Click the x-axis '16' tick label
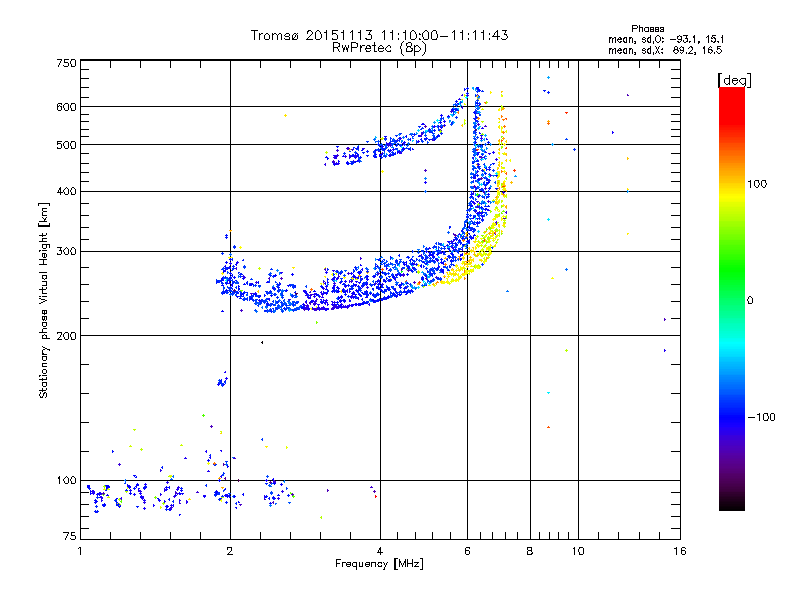 coord(680,551)
